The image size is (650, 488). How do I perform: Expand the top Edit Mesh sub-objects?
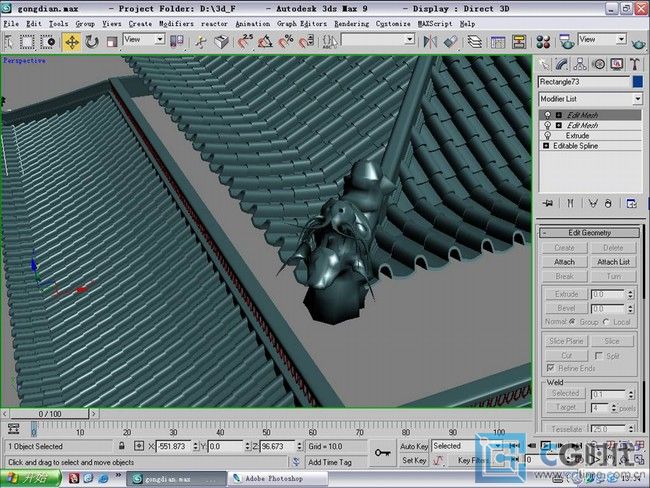[x=558, y=115]
